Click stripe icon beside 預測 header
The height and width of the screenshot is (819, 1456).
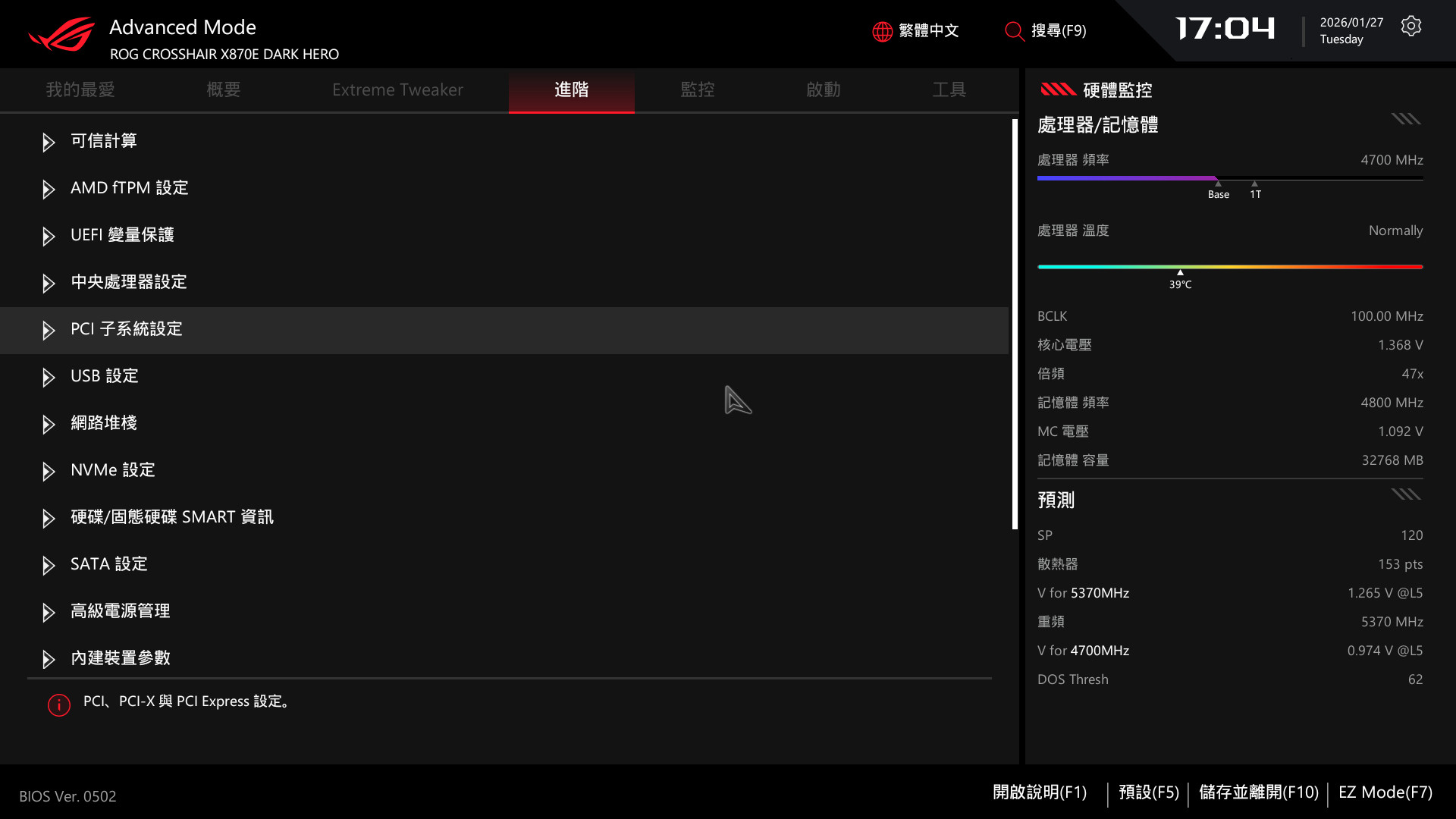click(1405, 494)
